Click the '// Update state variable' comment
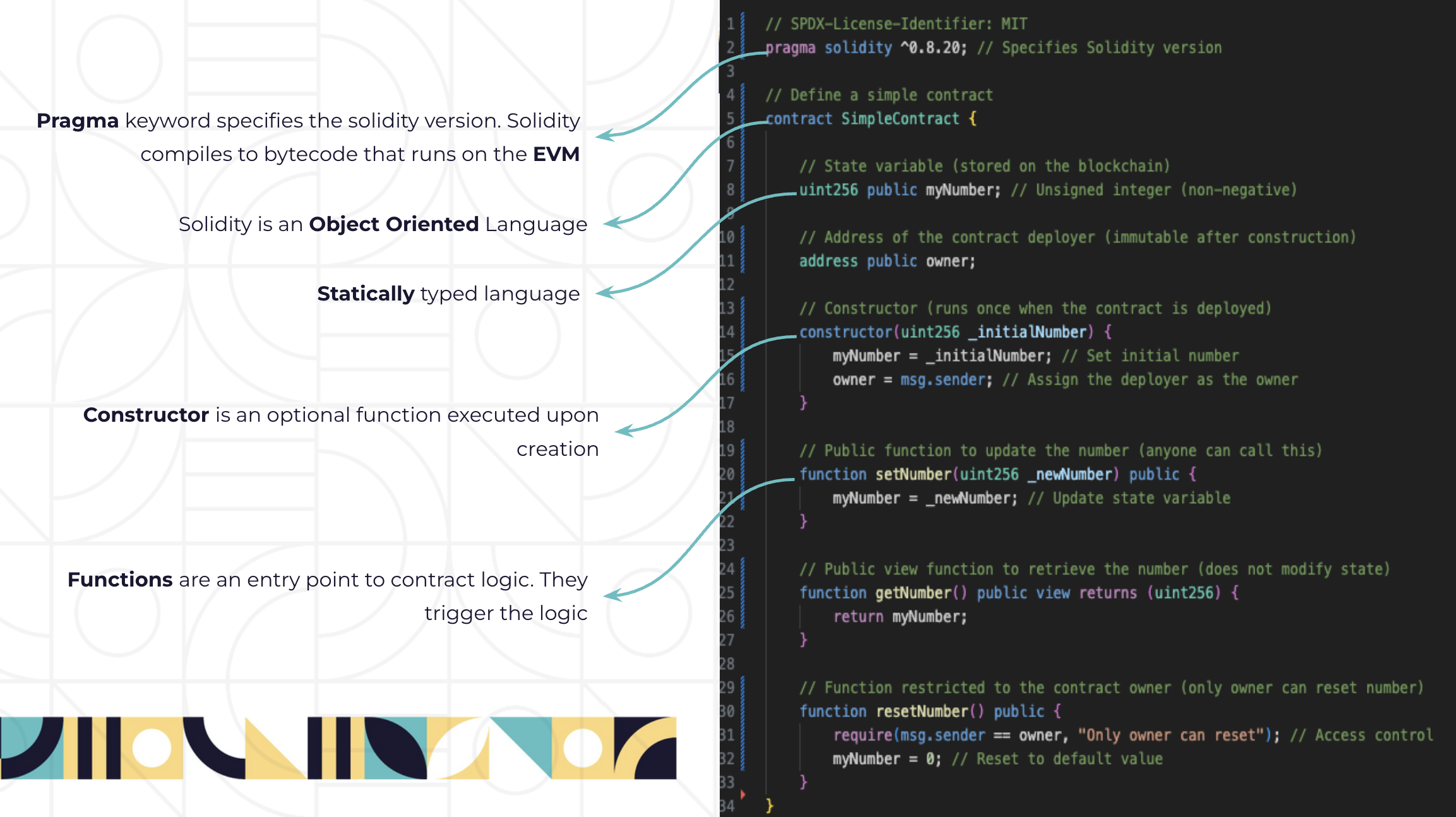 (1128, 498)
